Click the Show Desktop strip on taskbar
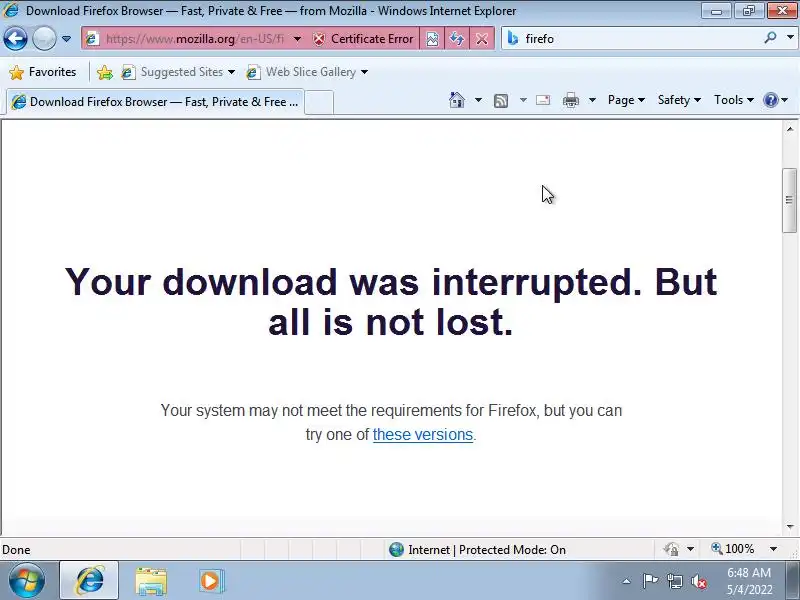 (x=793, y=581)
